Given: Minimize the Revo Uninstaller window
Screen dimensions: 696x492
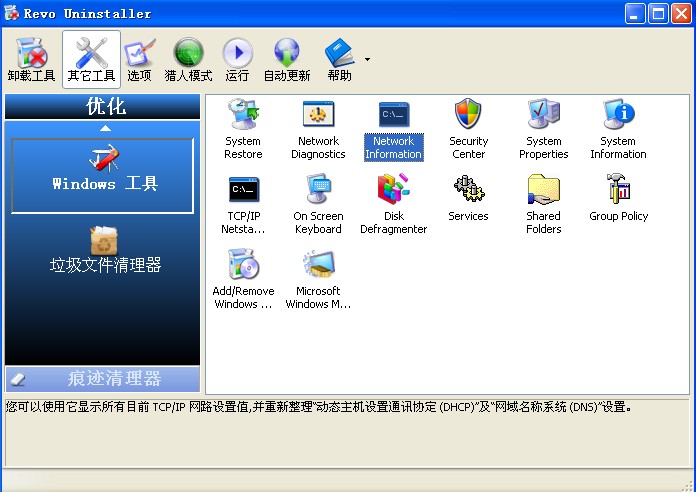Looking at the screenshot, I should (634, 13).
